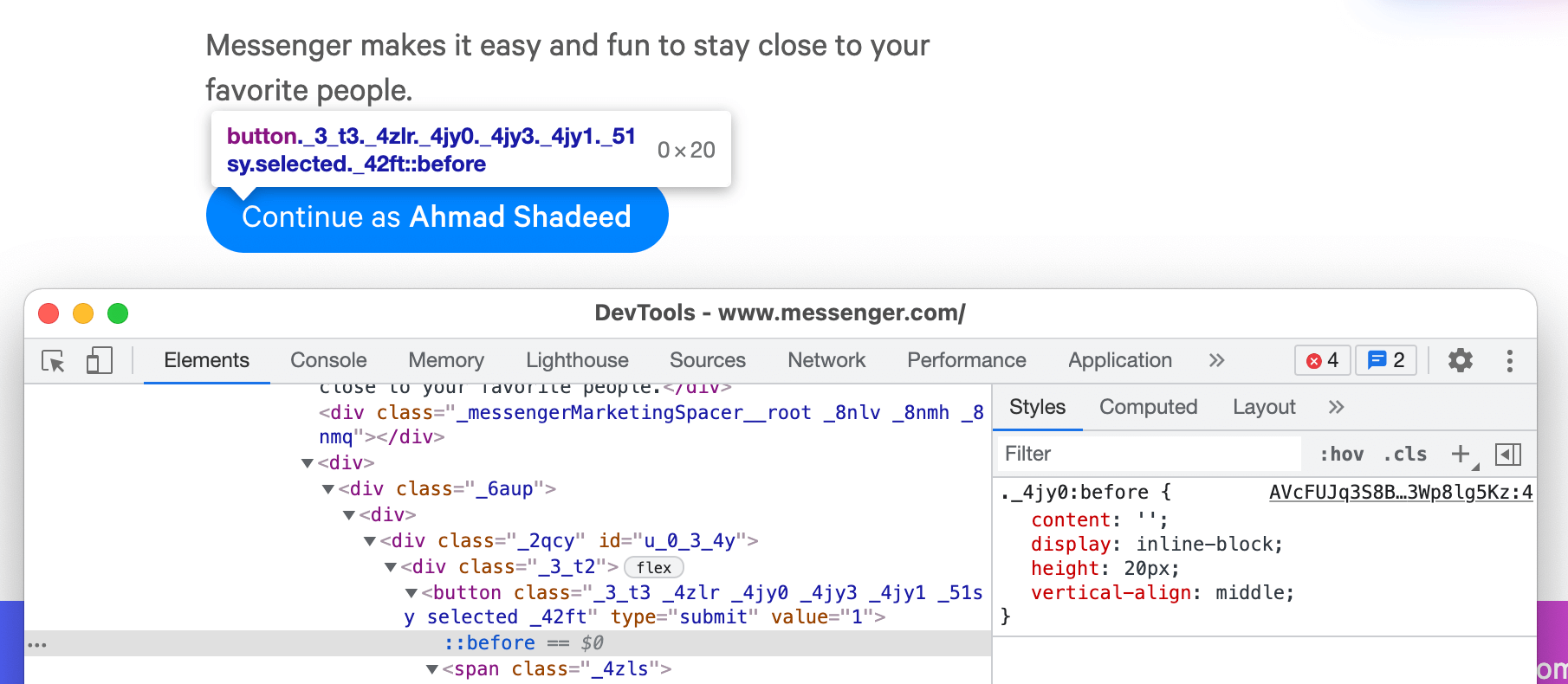Click the styles Filter input field
1568x684 pixels.
(x=1148, y=454)
